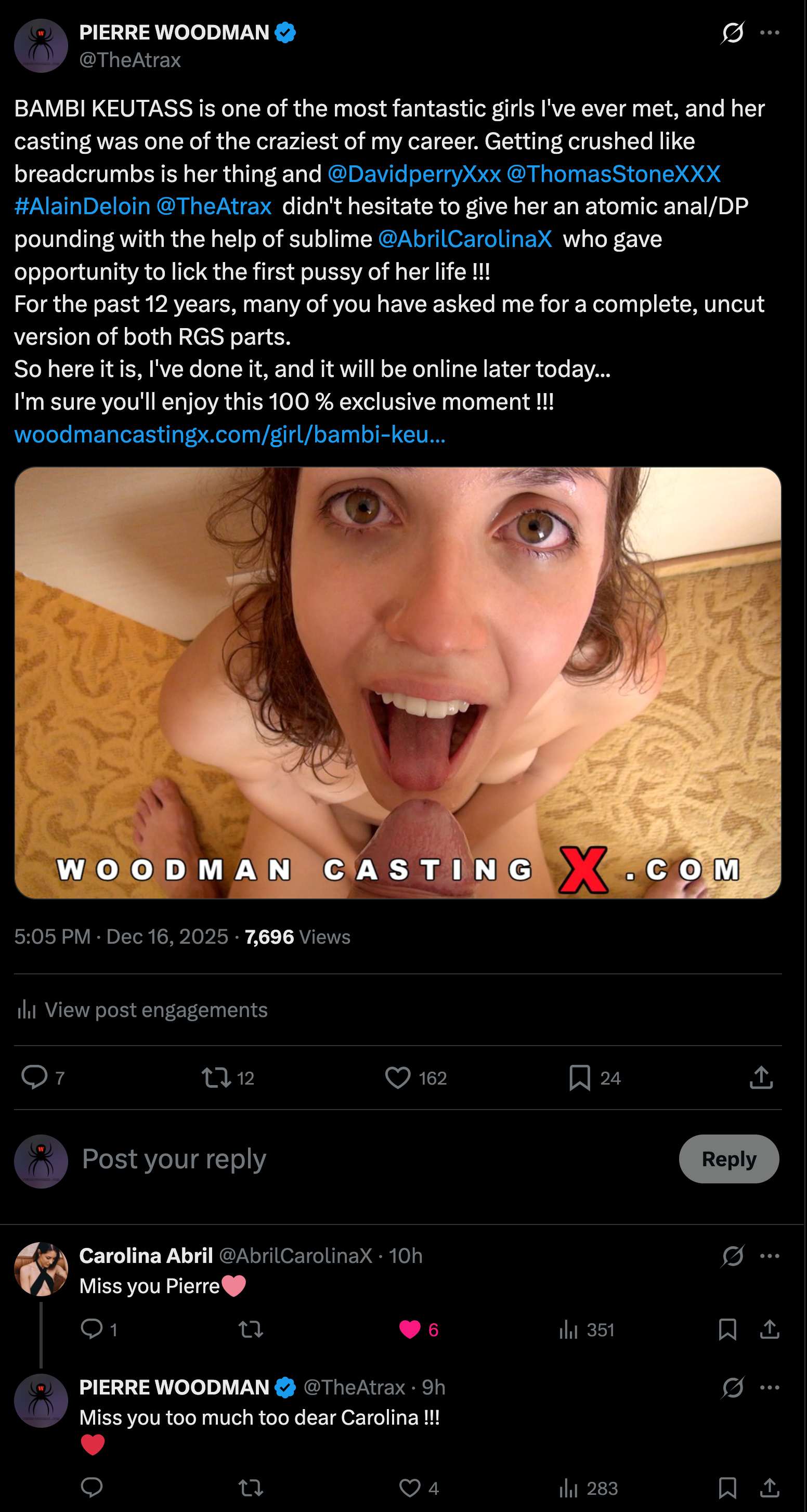The height and width of the screenshot is (1512, 807).
Task: Bookmark the main post showing 24 bookmarks
Action: [579, 1078]
